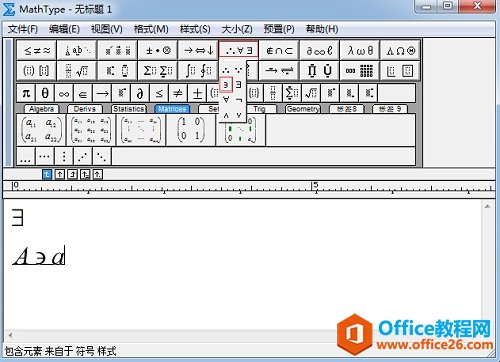Select the Matrices tab

[172, 109]
